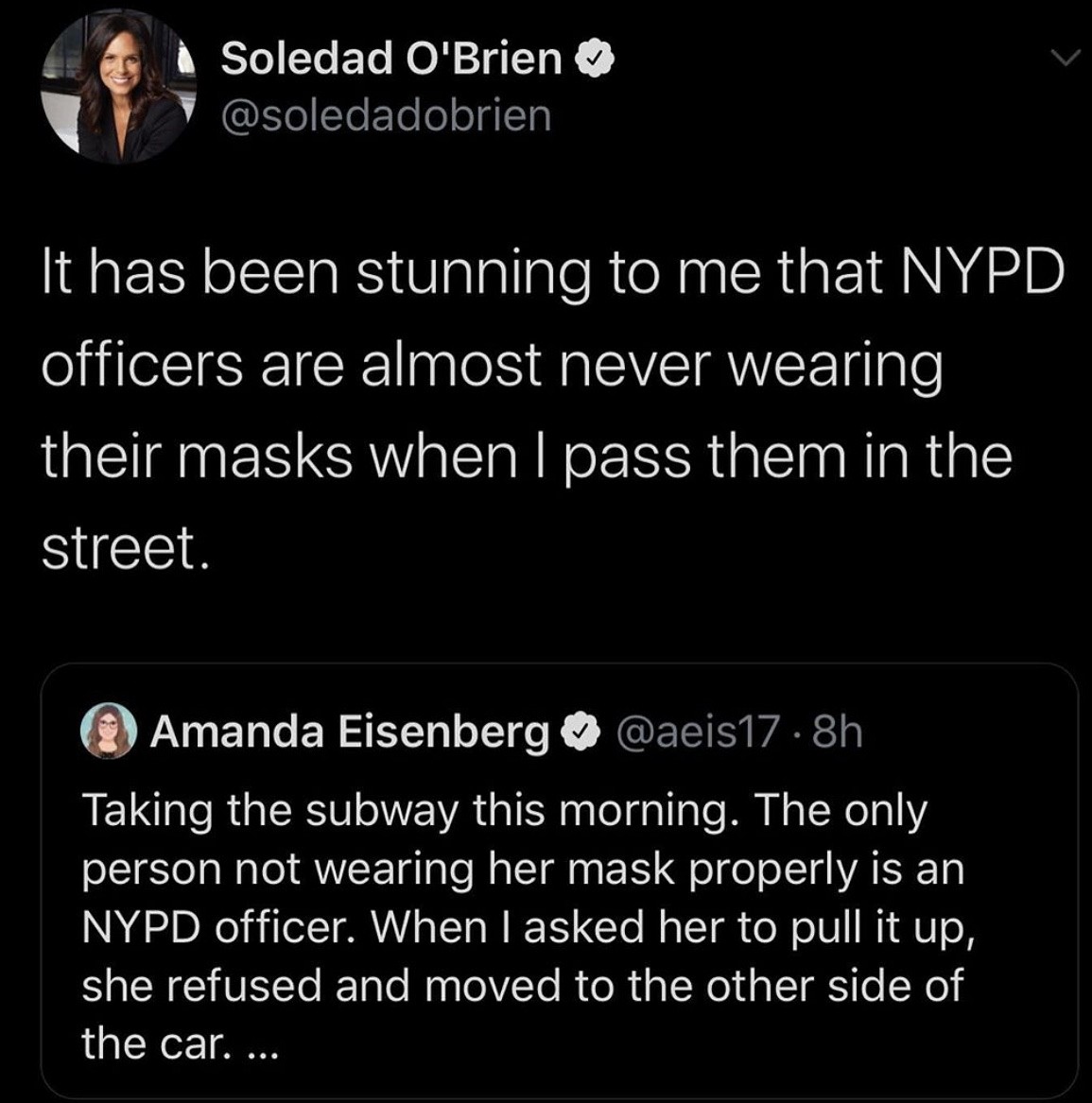
Task: Click the line starting 'It has been stunning'
Action: pos(552,272)
